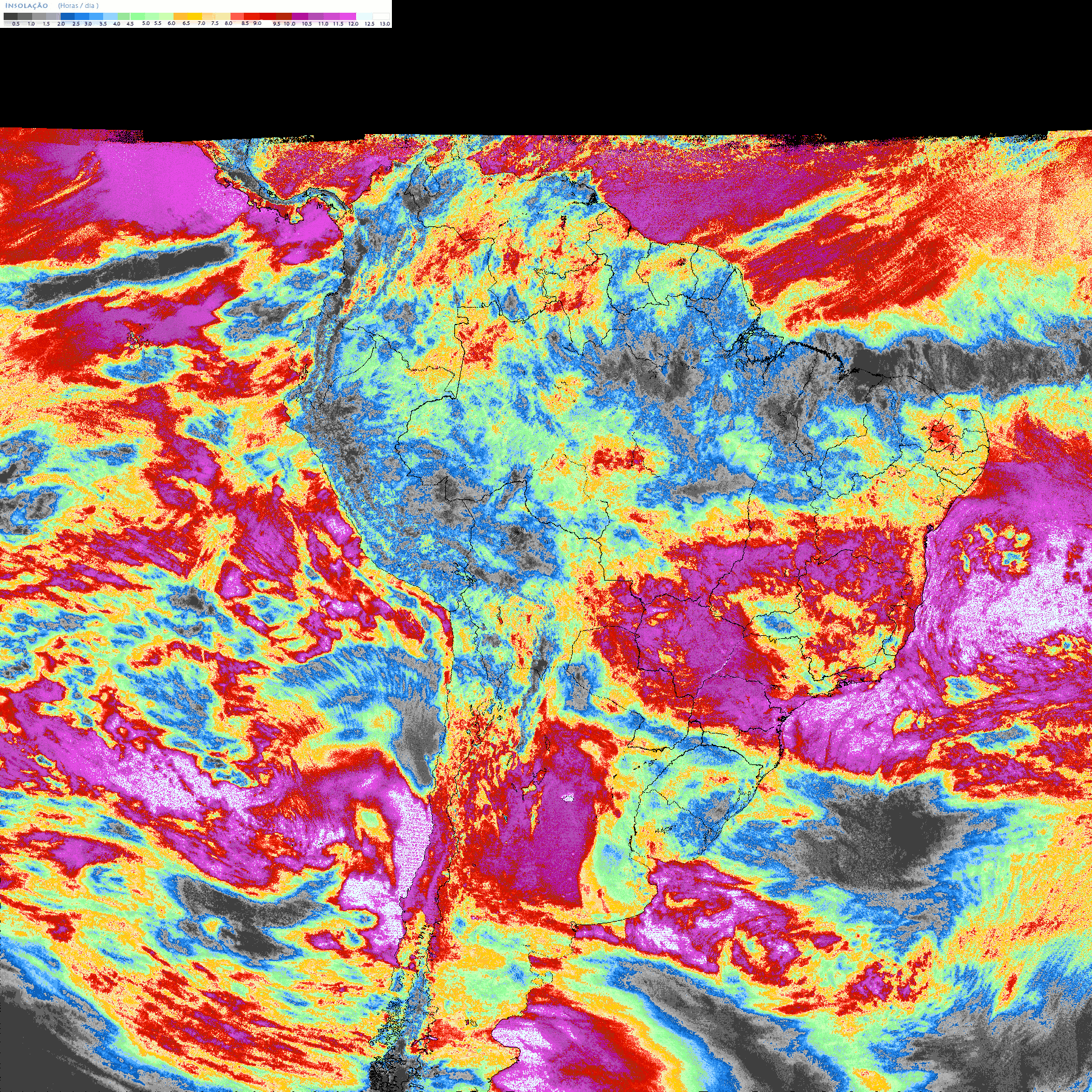Click the '0.5' legend value
This screenshot has width=1092, height=1092.
coord(16,24)
